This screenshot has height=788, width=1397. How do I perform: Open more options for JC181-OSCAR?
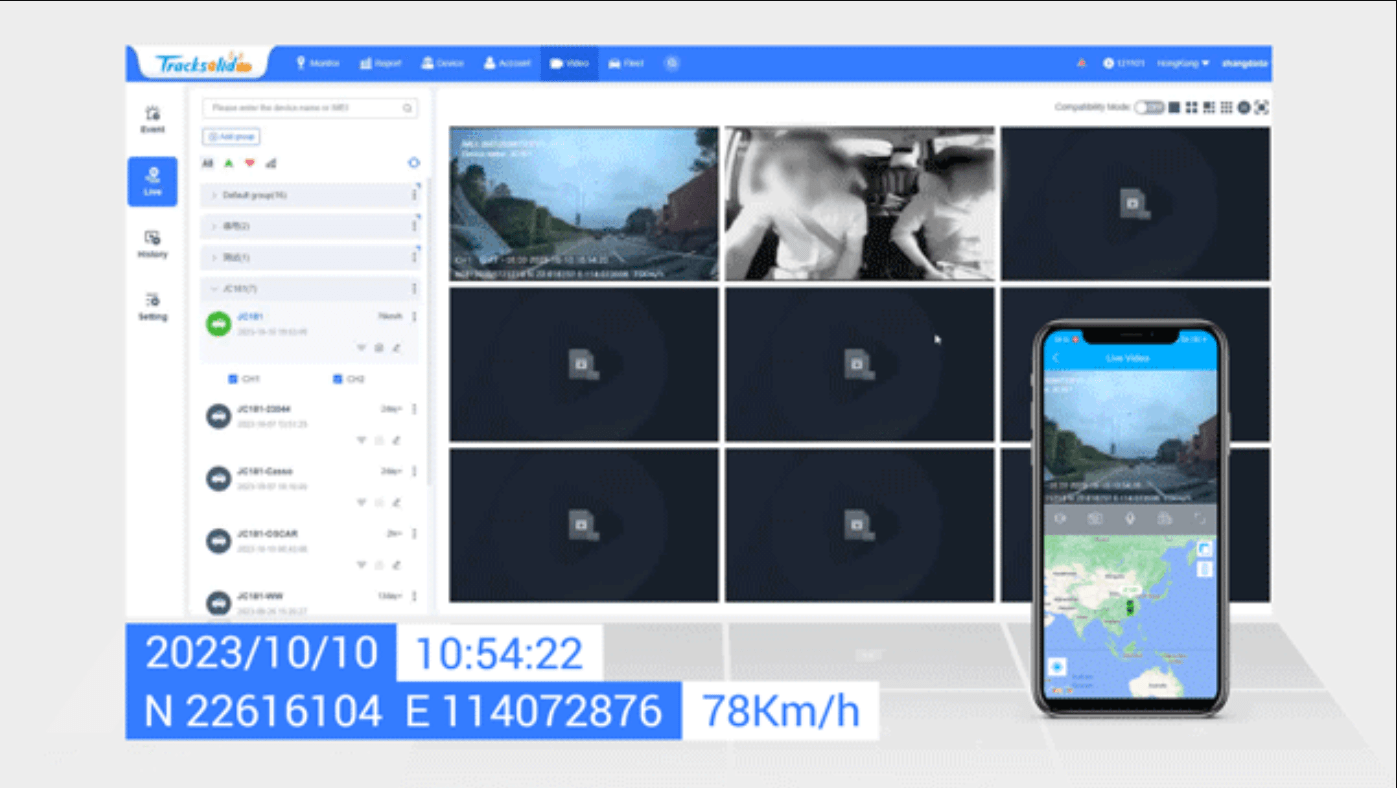coord(414,534)
